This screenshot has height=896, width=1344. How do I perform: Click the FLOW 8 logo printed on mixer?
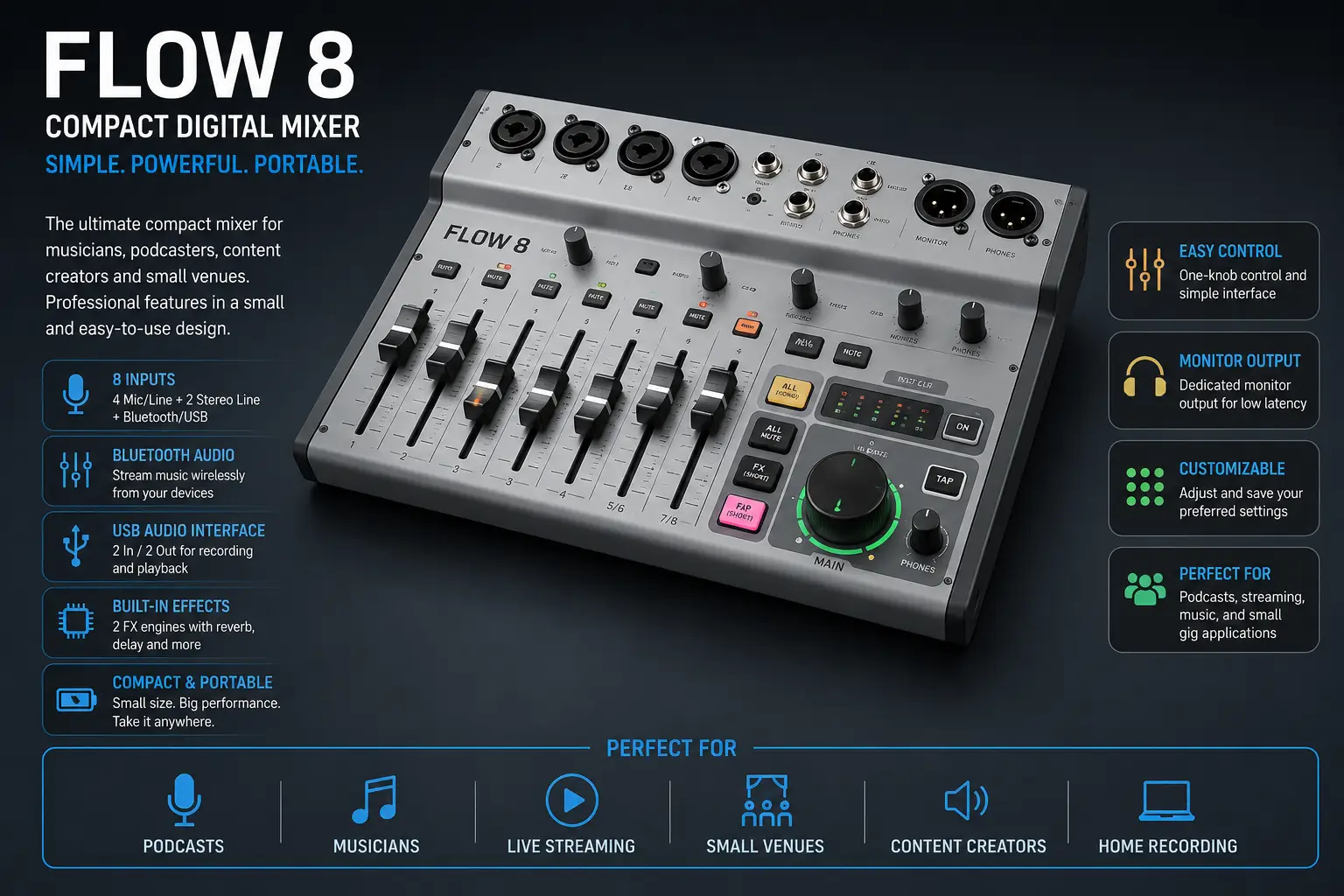pyautogui.click(x=486, y=237)
